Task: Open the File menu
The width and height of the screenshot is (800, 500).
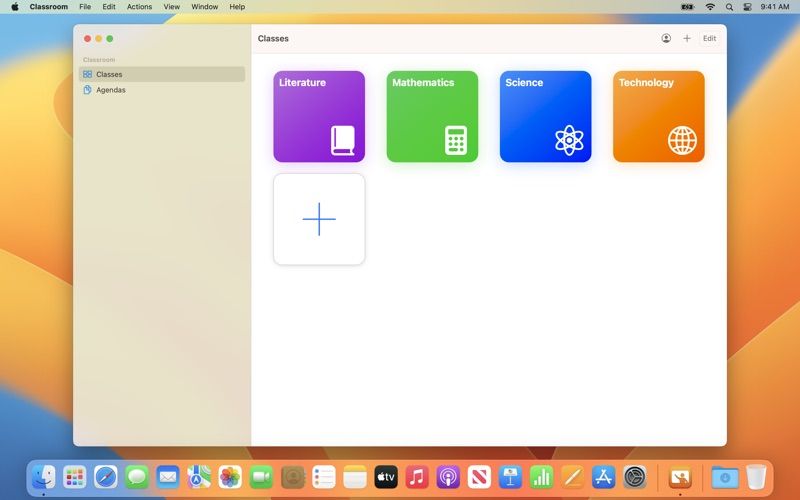Action: click(x=85, y=7)
